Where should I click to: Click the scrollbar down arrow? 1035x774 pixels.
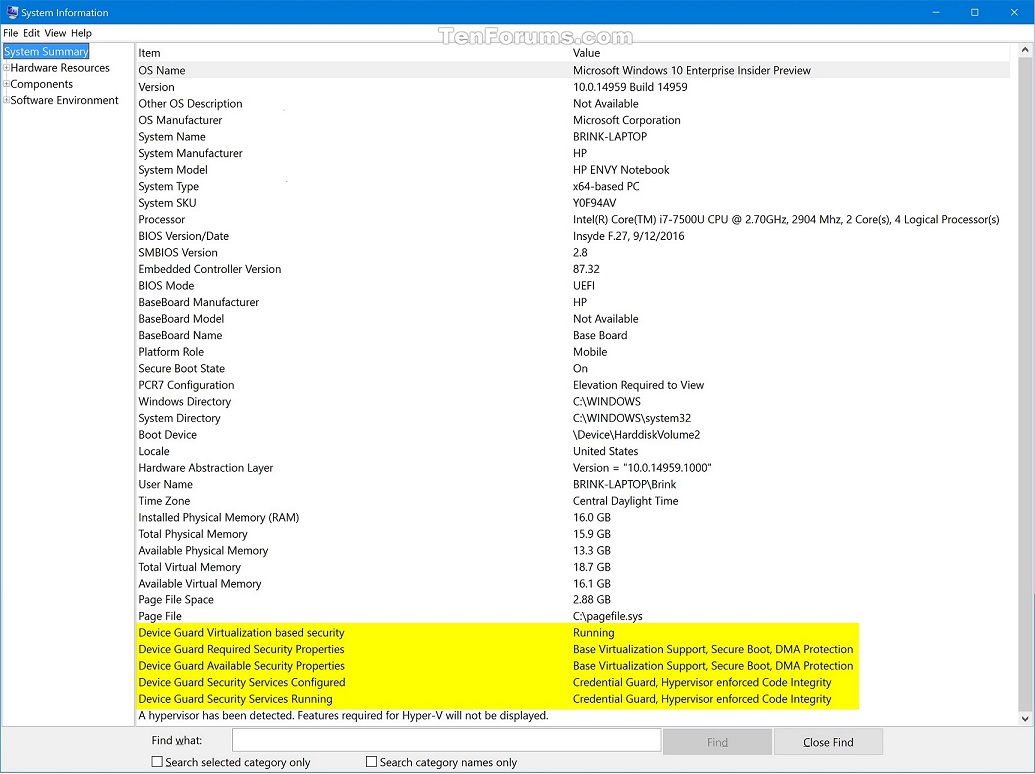click(x=1025, y=719)
